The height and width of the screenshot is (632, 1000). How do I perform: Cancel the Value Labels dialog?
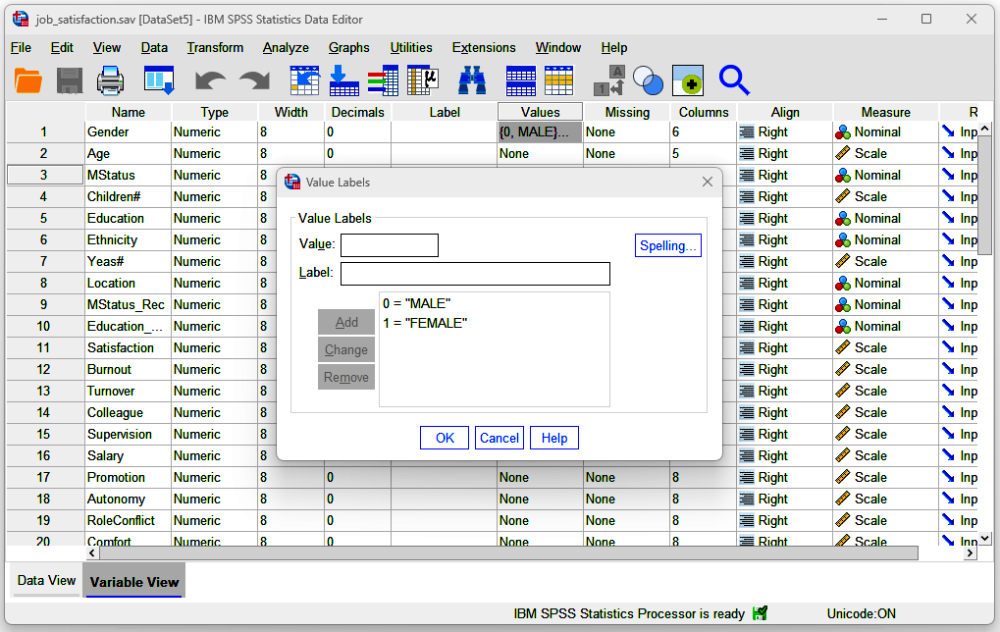click(x=499, y=437)
